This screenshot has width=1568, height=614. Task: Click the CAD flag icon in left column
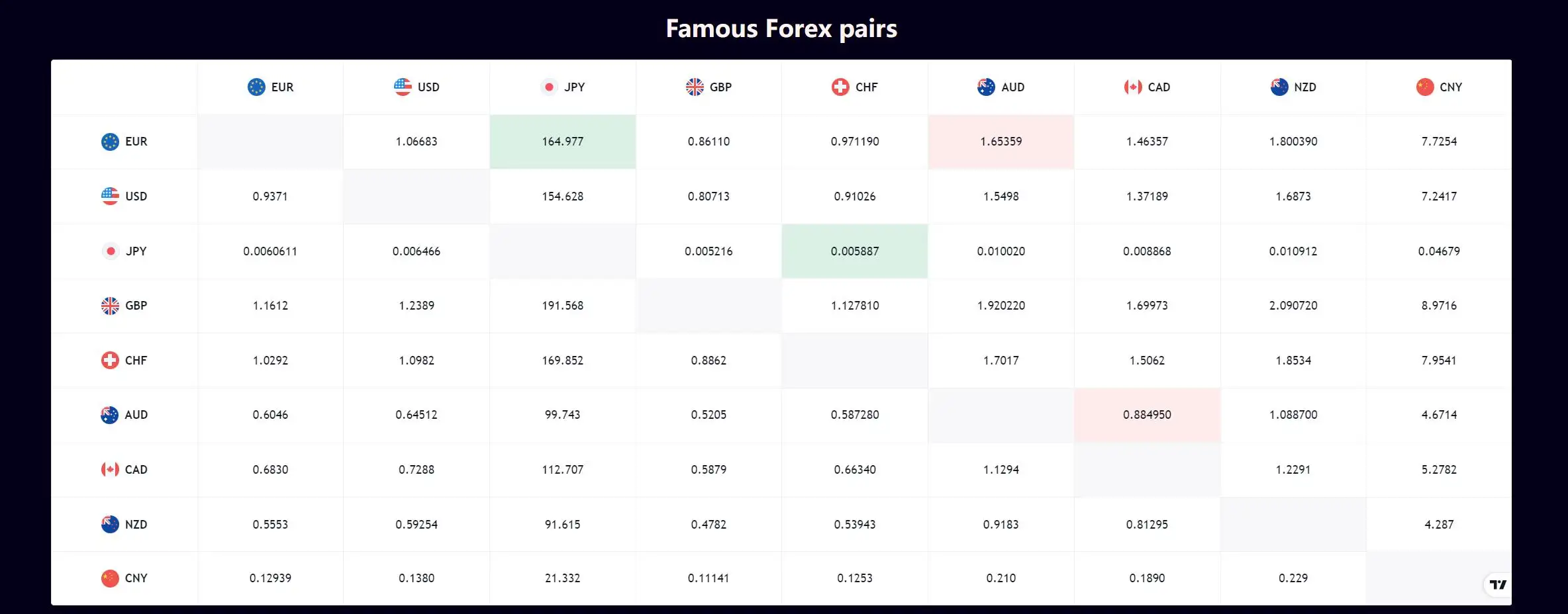pos(110,469)
